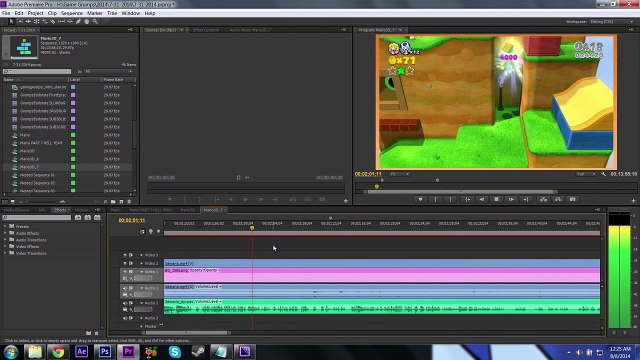The height and width of the screenshot is (360, 640).
Task: Click the timeline horizontal zoom scrollbar
Action: tap(186, 333)
